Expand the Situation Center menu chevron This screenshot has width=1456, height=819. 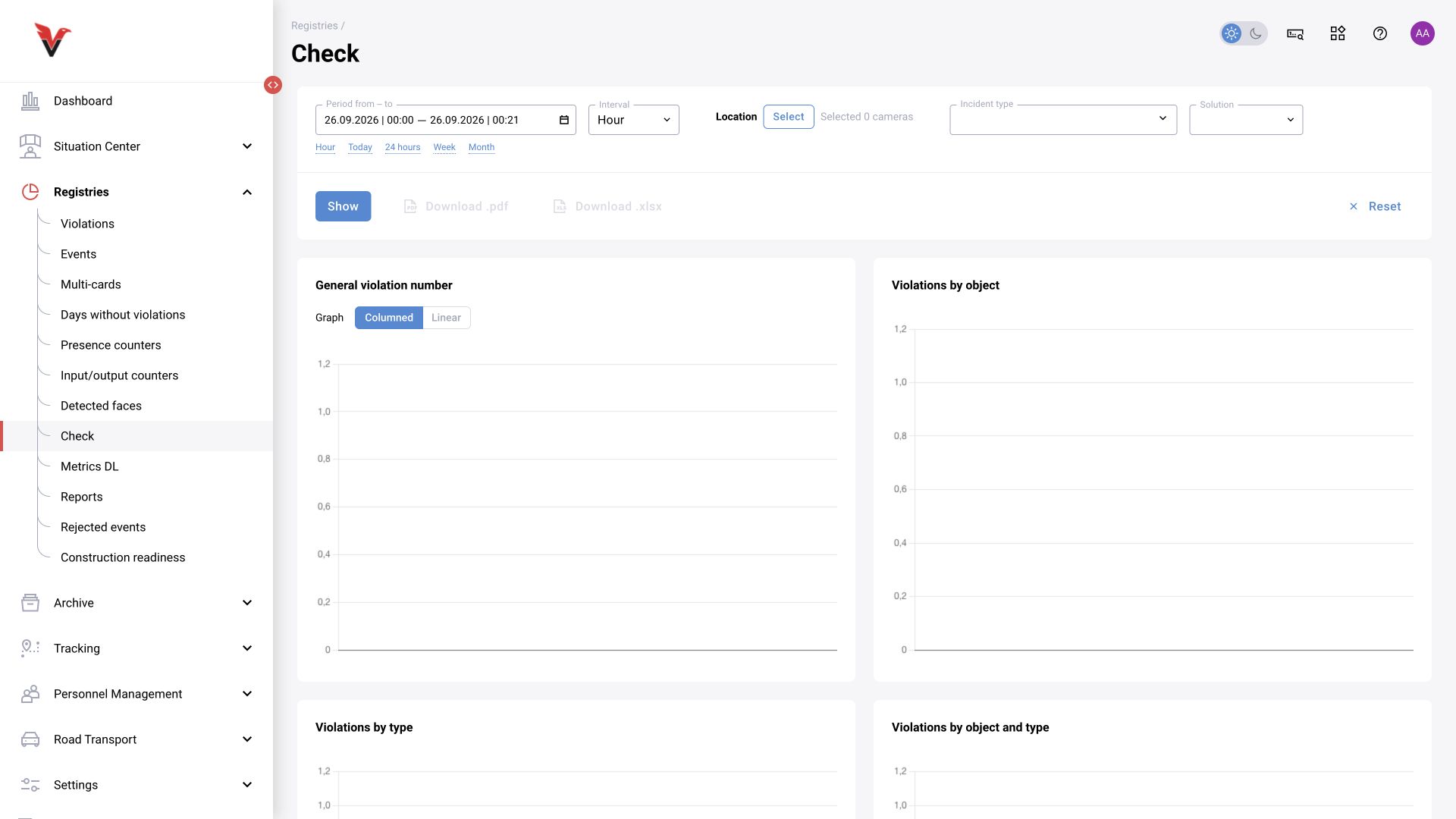pos(247,146)
